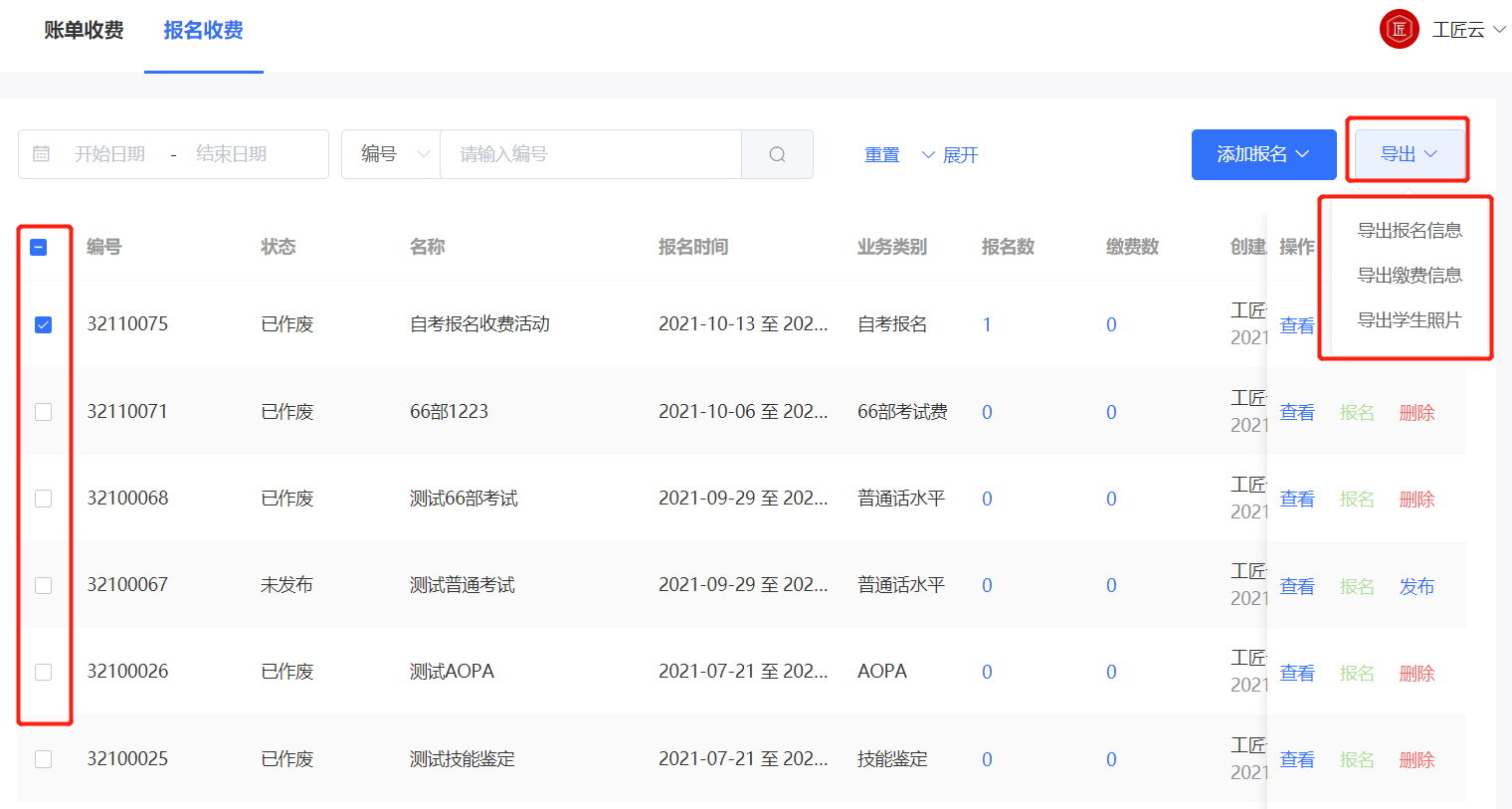Image resolution: width=1512 pixels, height=809 pixels.
Task: Choose 导出报名信息 from export menu
Action: point(1410,230)
